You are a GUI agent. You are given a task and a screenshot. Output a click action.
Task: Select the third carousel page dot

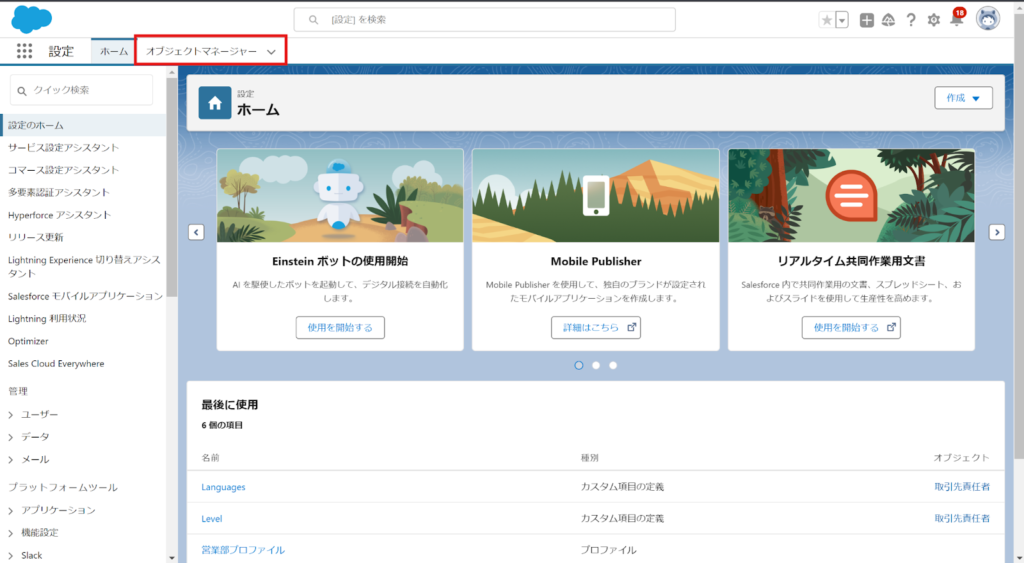[613, 365]
